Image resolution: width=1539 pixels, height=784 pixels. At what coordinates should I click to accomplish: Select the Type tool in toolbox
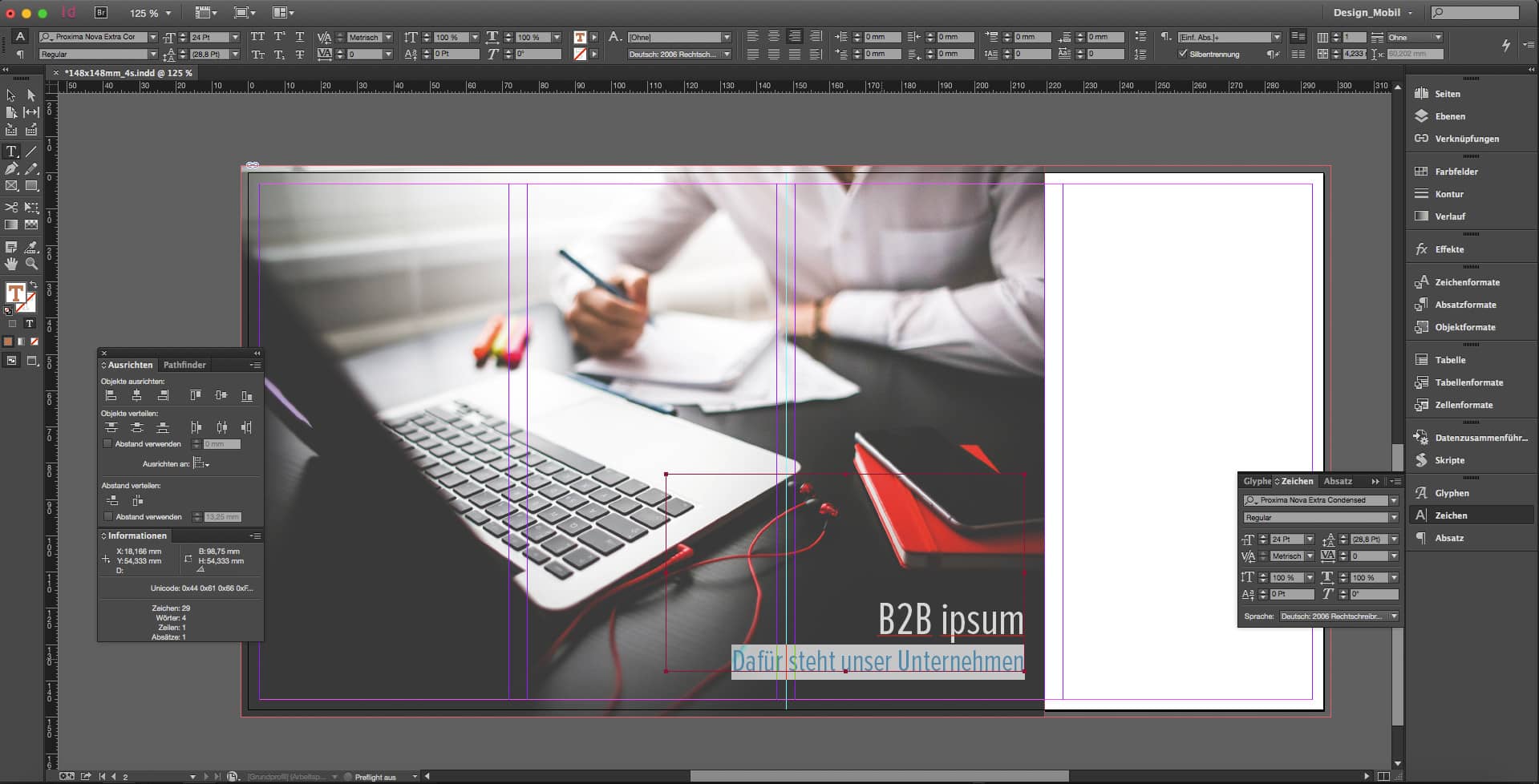coord(11,152)
